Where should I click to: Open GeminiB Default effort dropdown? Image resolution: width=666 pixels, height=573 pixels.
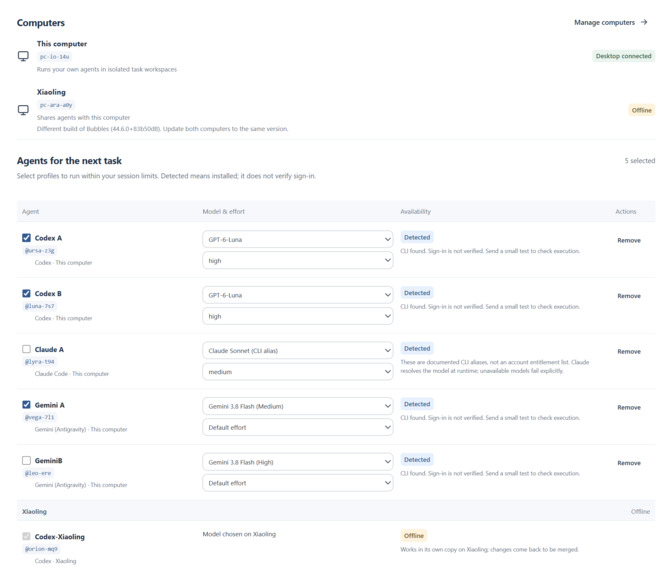pos(298,483)
